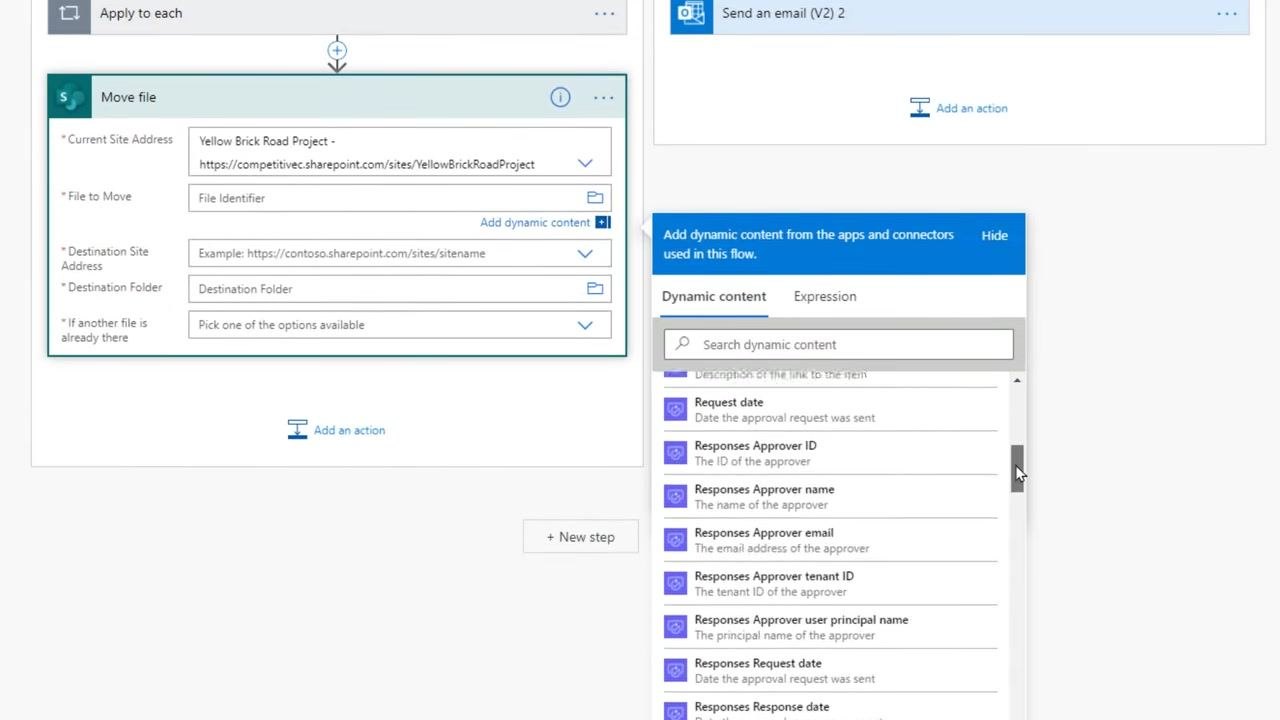Click the New step button
The width and height of the screenshot is (1280, 720).
[581, 537]
